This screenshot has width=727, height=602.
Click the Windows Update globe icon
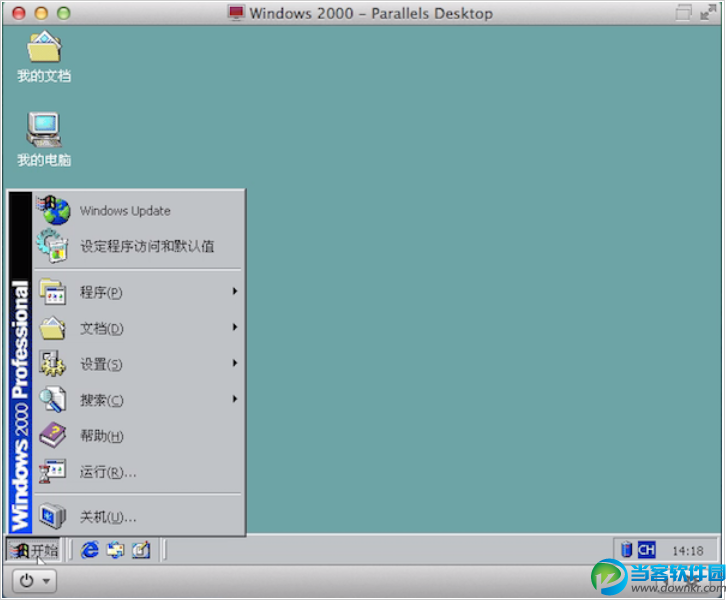[54, 210]
